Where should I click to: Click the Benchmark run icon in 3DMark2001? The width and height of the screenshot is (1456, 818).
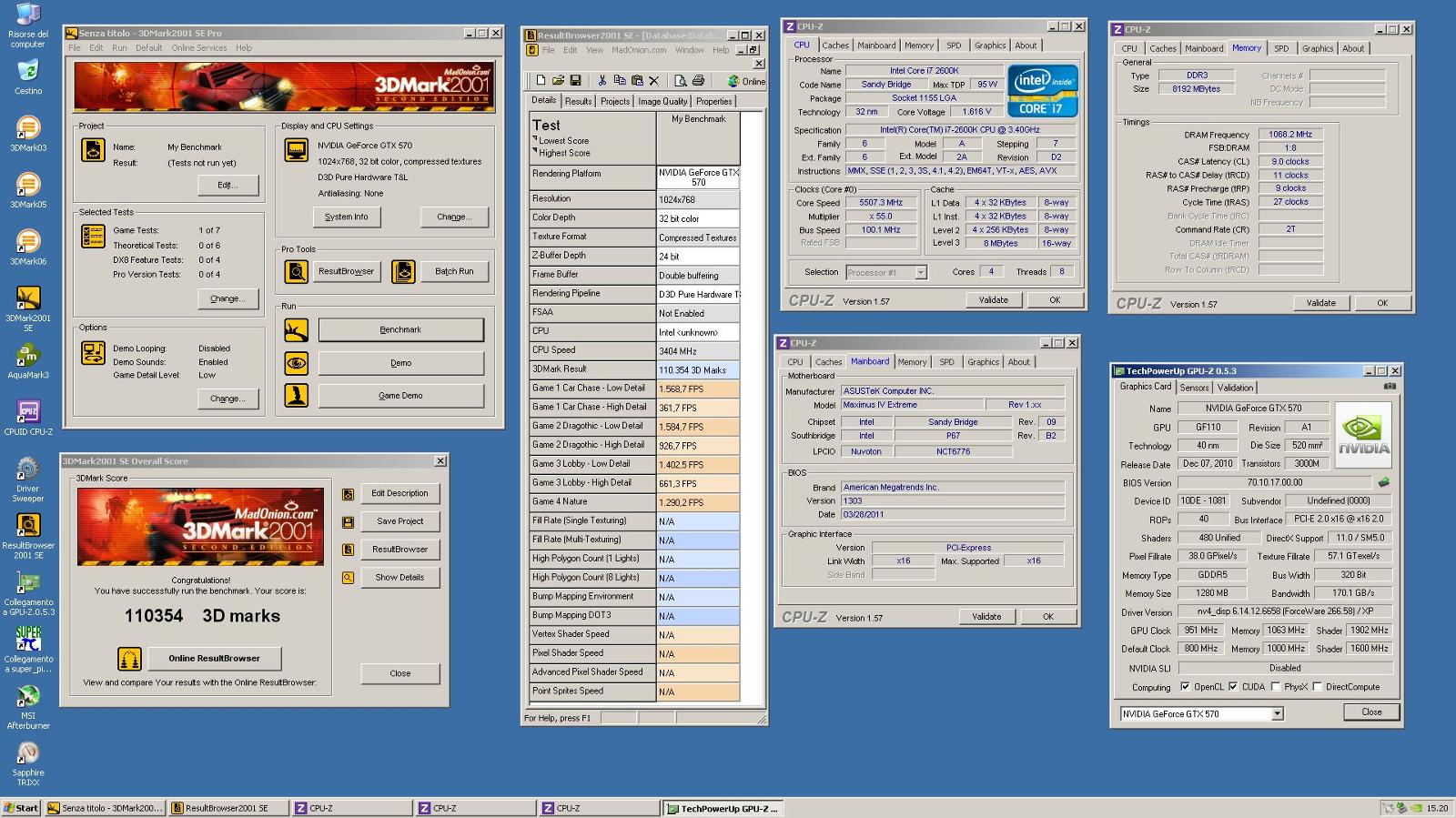coord(296,329)
